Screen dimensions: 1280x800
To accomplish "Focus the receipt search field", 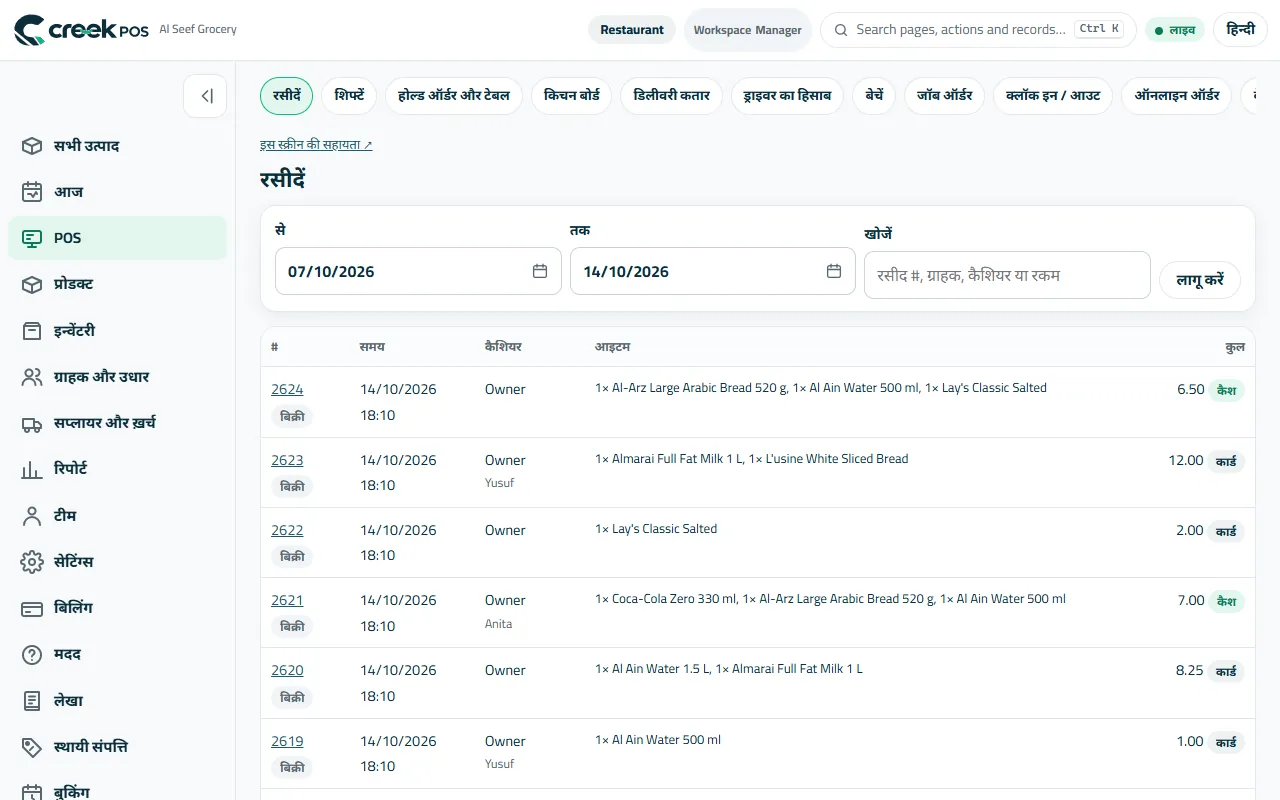I will [x=1007, y=275].
